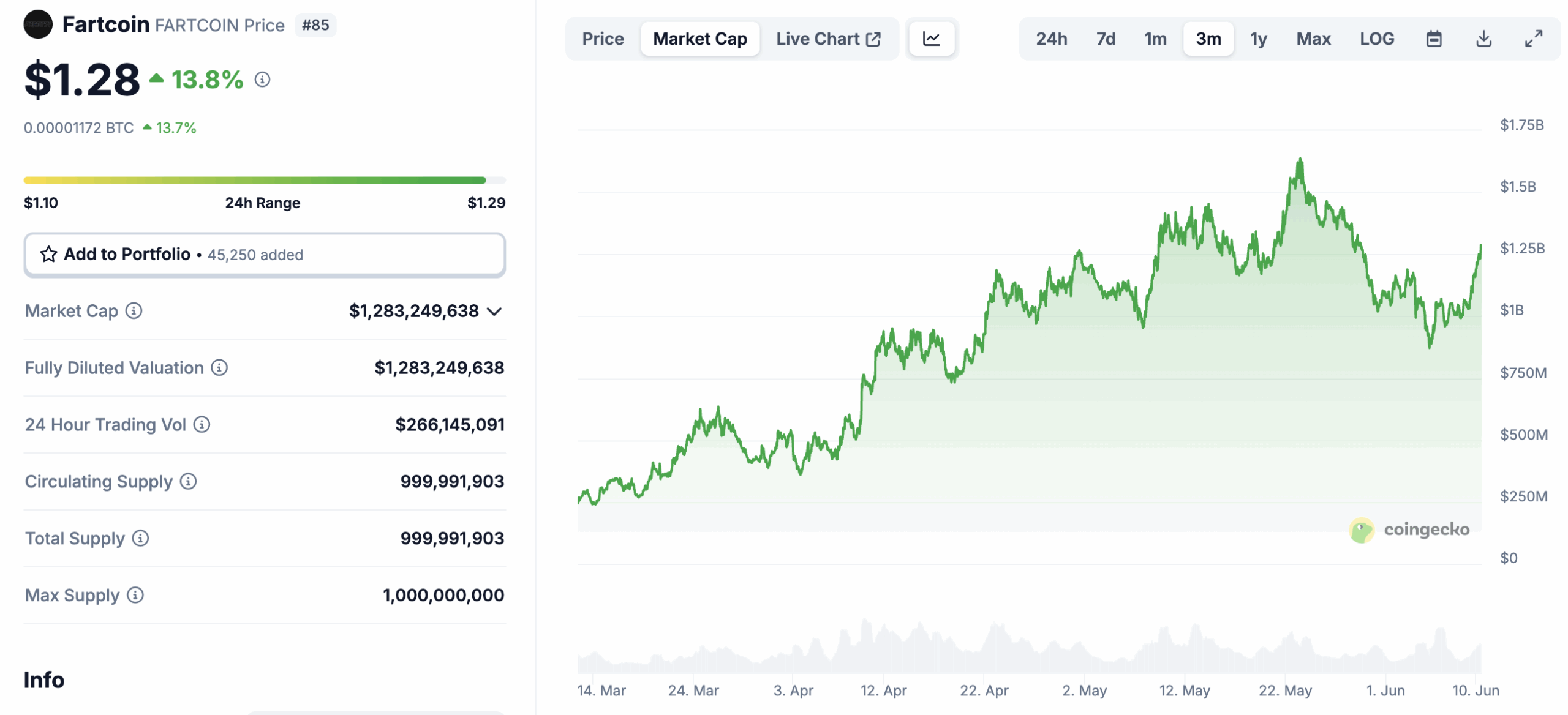Expand the Market Cap value chevron
Image resolution: width=1568 pixels, height=715 pixels.
click(495, 311)
